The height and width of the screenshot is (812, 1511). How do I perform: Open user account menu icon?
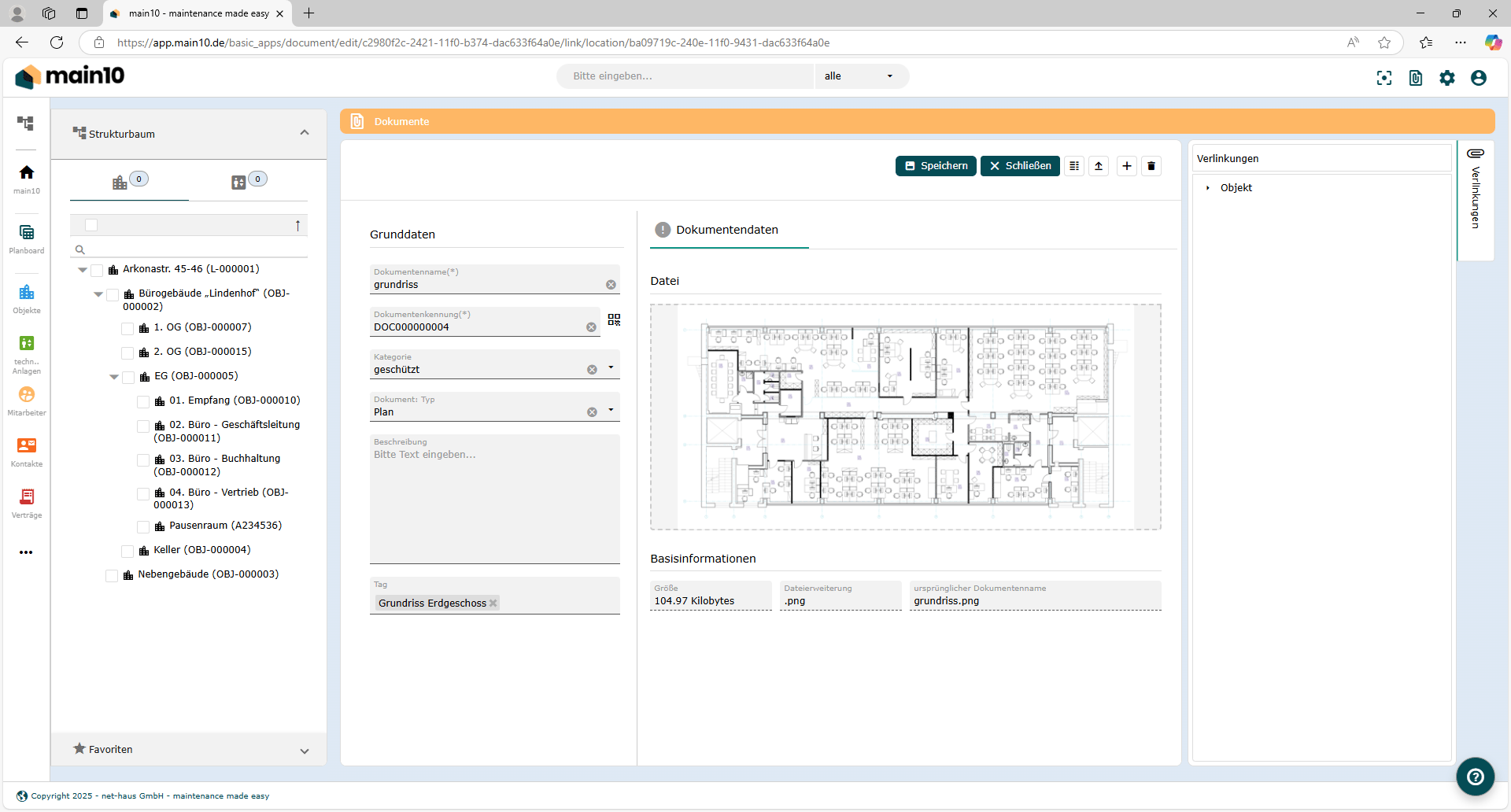pos(1479,78)
